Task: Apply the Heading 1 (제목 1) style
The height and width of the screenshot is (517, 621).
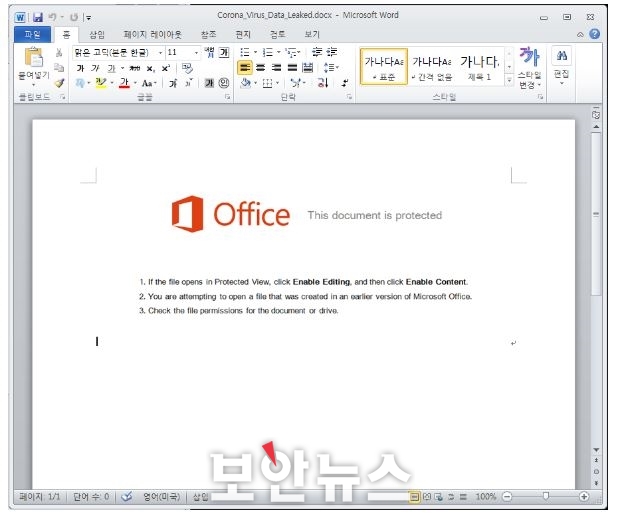Action: point(479,67)
